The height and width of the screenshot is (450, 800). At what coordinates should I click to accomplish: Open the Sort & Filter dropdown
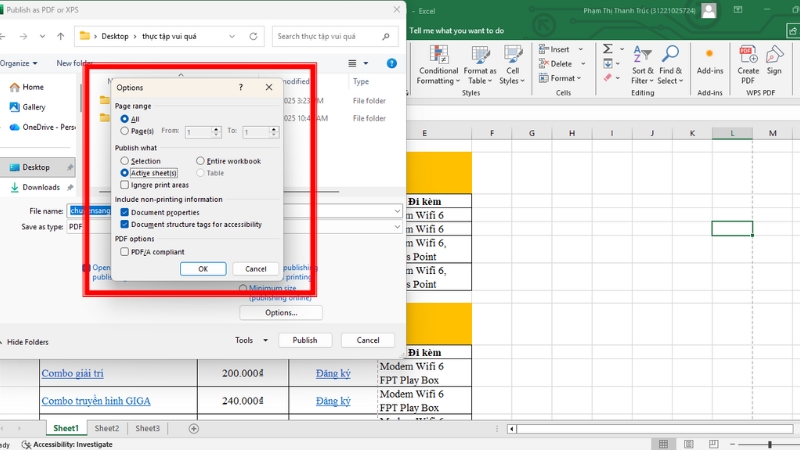coord(643,76)
